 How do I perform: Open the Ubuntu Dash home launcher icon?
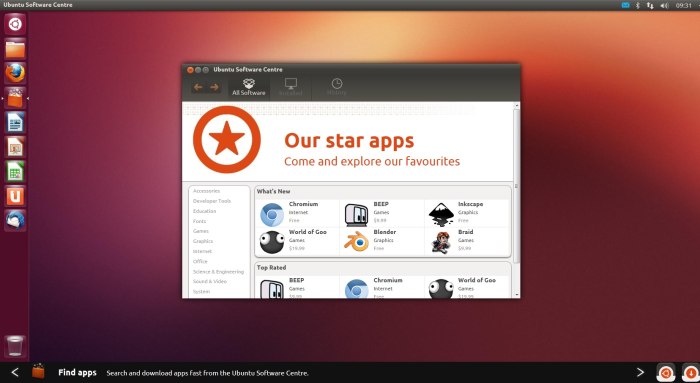point(15,24)
